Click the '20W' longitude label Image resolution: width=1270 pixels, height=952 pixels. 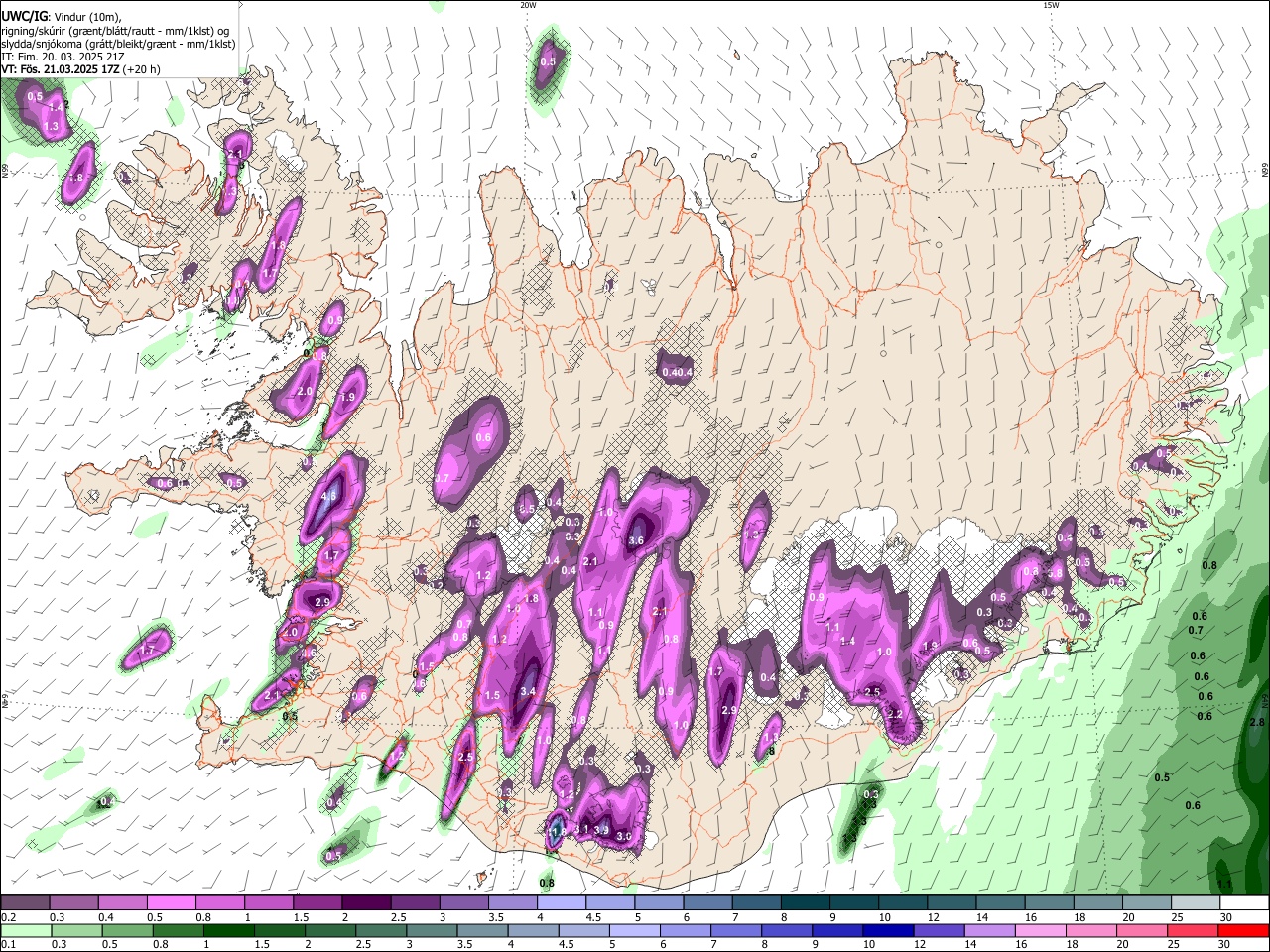click(528, 5)
